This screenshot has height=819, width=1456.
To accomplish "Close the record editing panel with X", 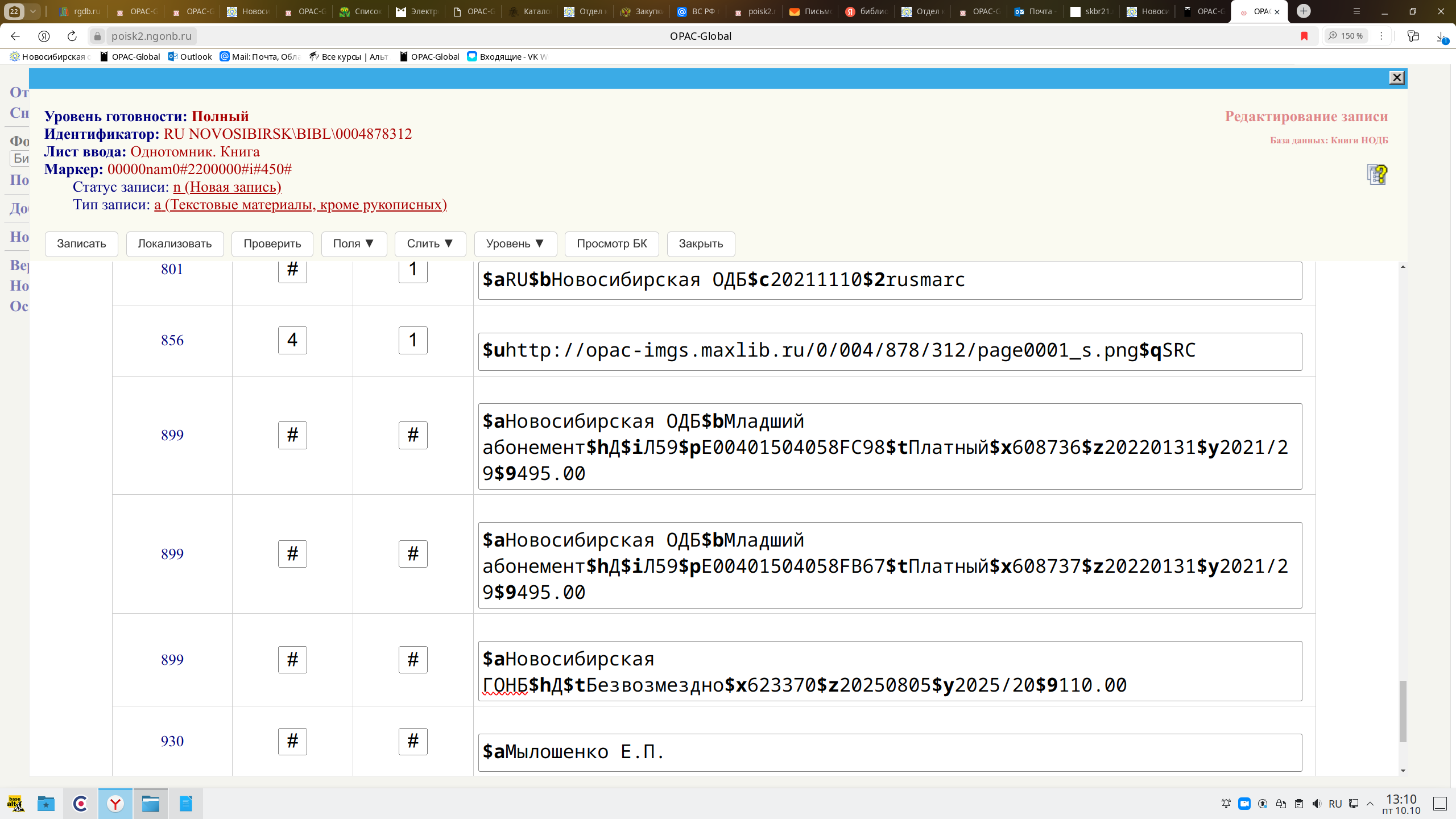I will (1396, 78).
